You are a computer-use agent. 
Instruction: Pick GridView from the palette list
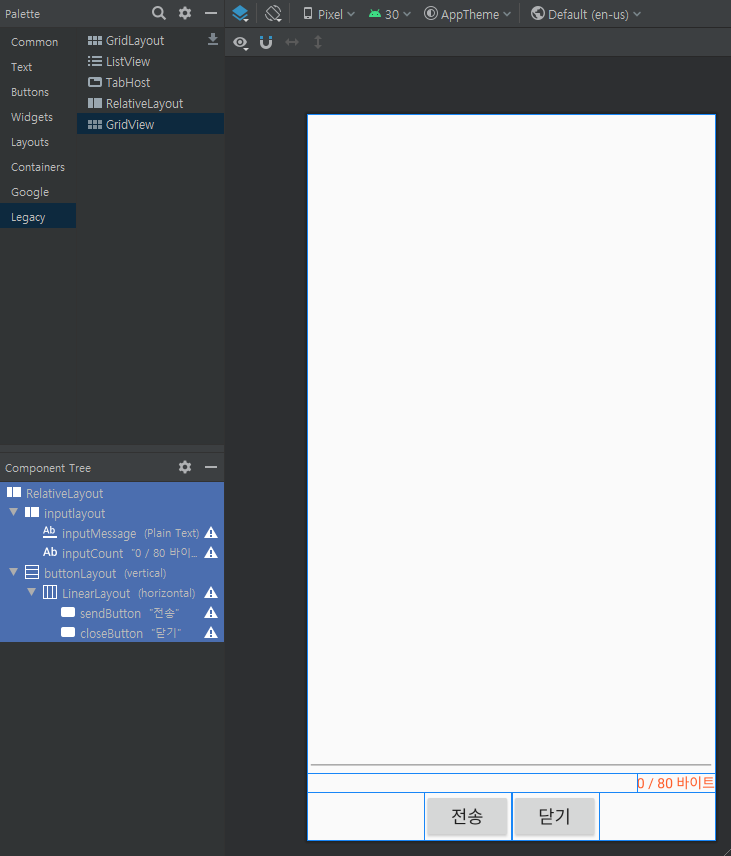tap(150, 124)
